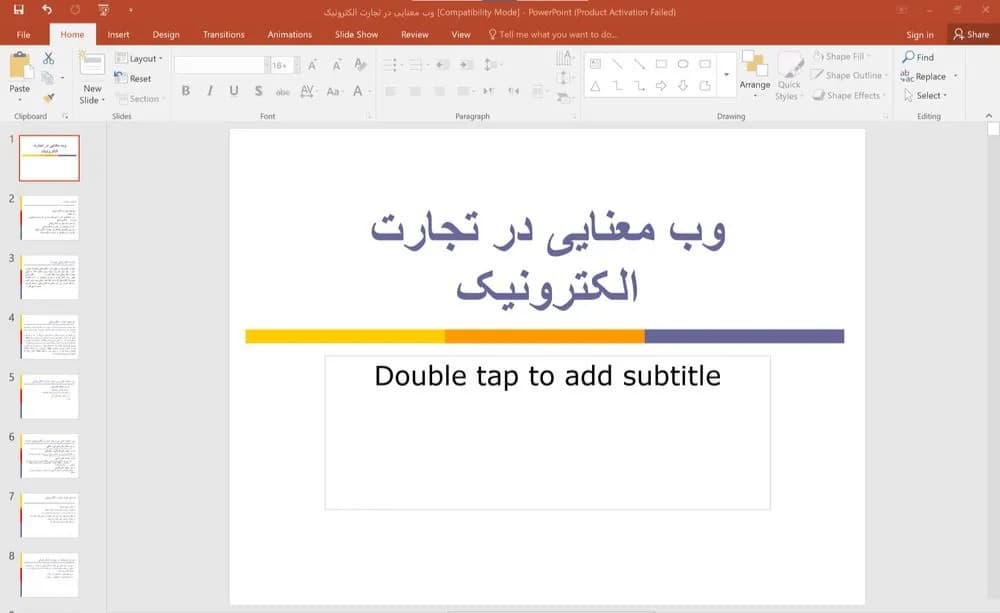Screen dimensions: 1000x613
Task: Click the subtitle placeholder text
Action: pyautogui.click(x=547, y=376)
